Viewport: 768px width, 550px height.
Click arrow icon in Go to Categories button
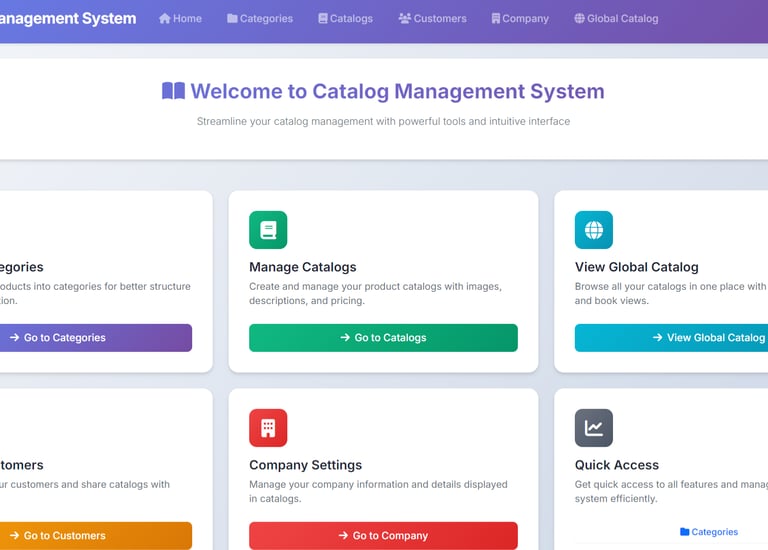15,337
